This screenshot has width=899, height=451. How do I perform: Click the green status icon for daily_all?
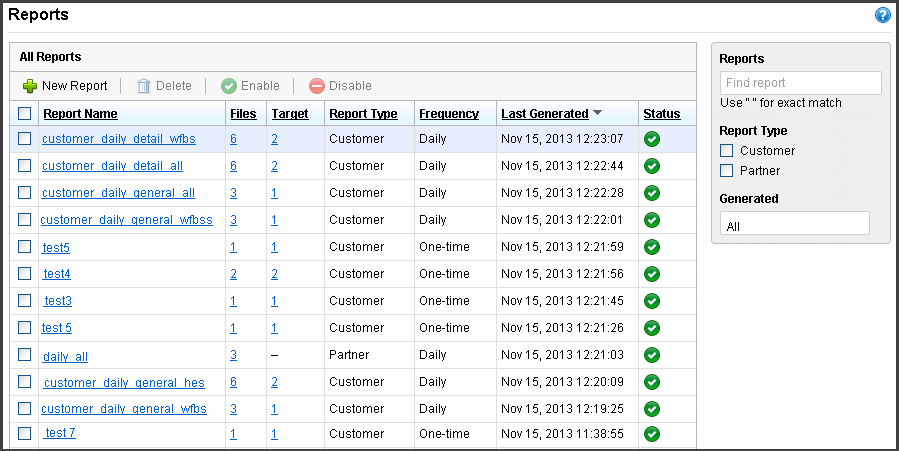(652, 355)
